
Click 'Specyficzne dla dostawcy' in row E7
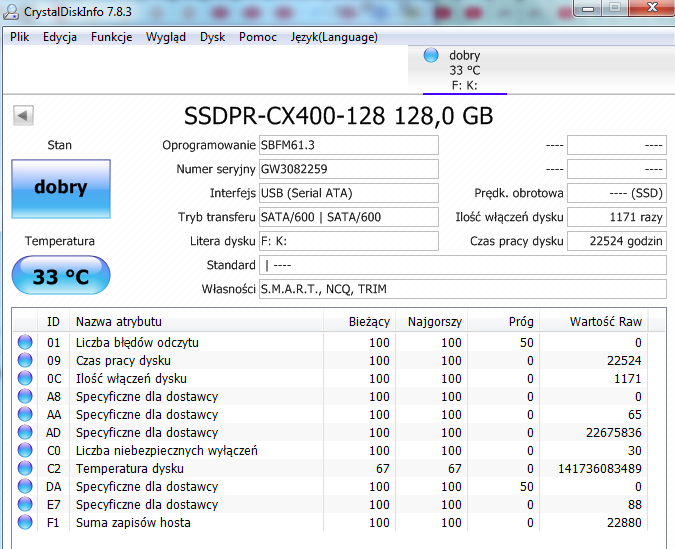coord(147,504)
